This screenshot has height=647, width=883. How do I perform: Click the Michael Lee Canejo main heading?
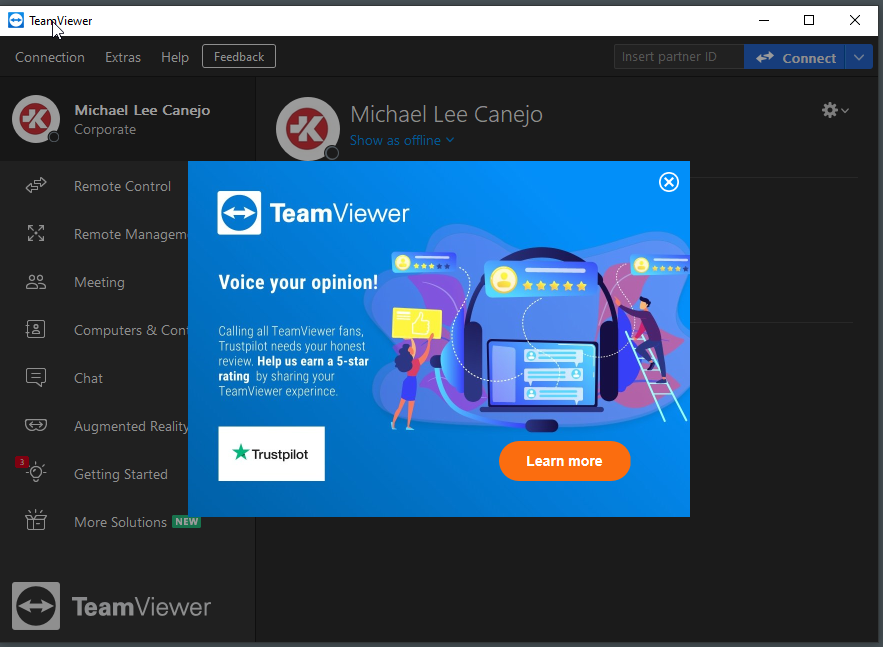[x=447, y=115]
